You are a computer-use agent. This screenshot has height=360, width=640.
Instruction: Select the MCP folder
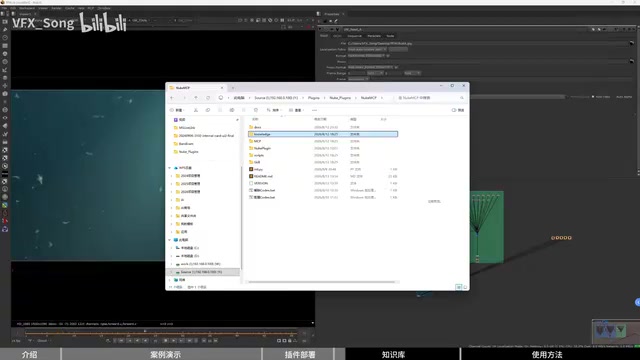(322, 141)
